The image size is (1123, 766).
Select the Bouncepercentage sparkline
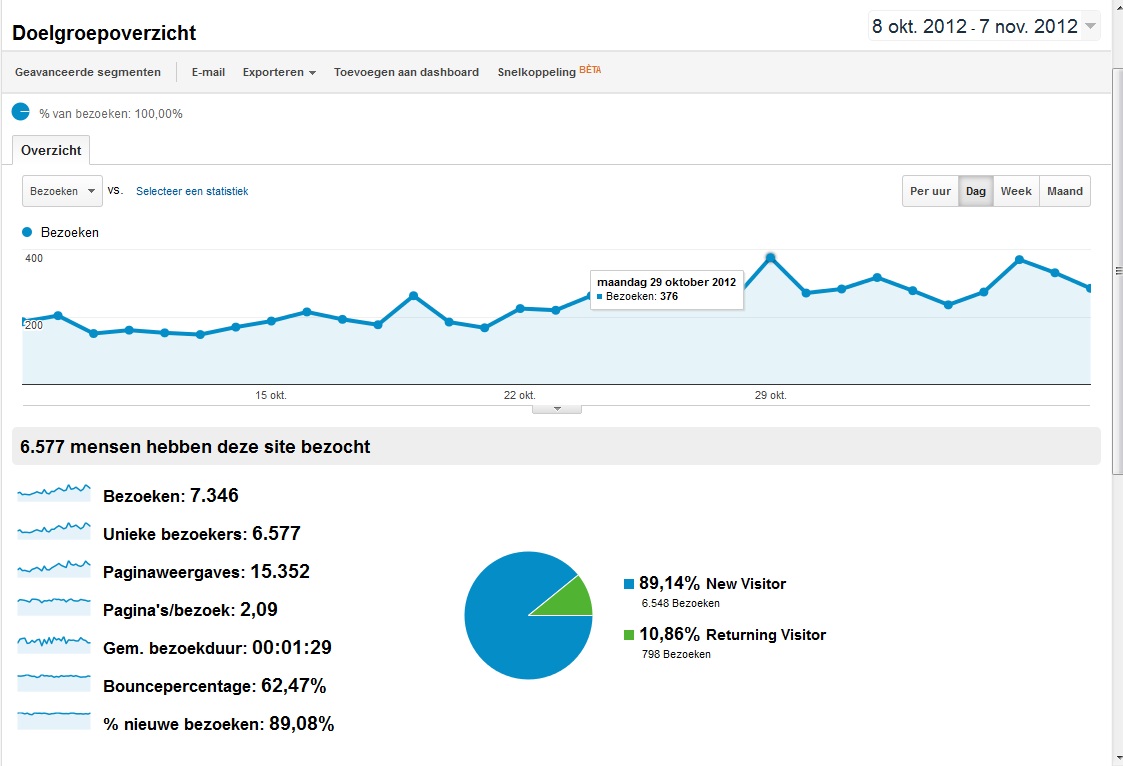pos(54,682)
